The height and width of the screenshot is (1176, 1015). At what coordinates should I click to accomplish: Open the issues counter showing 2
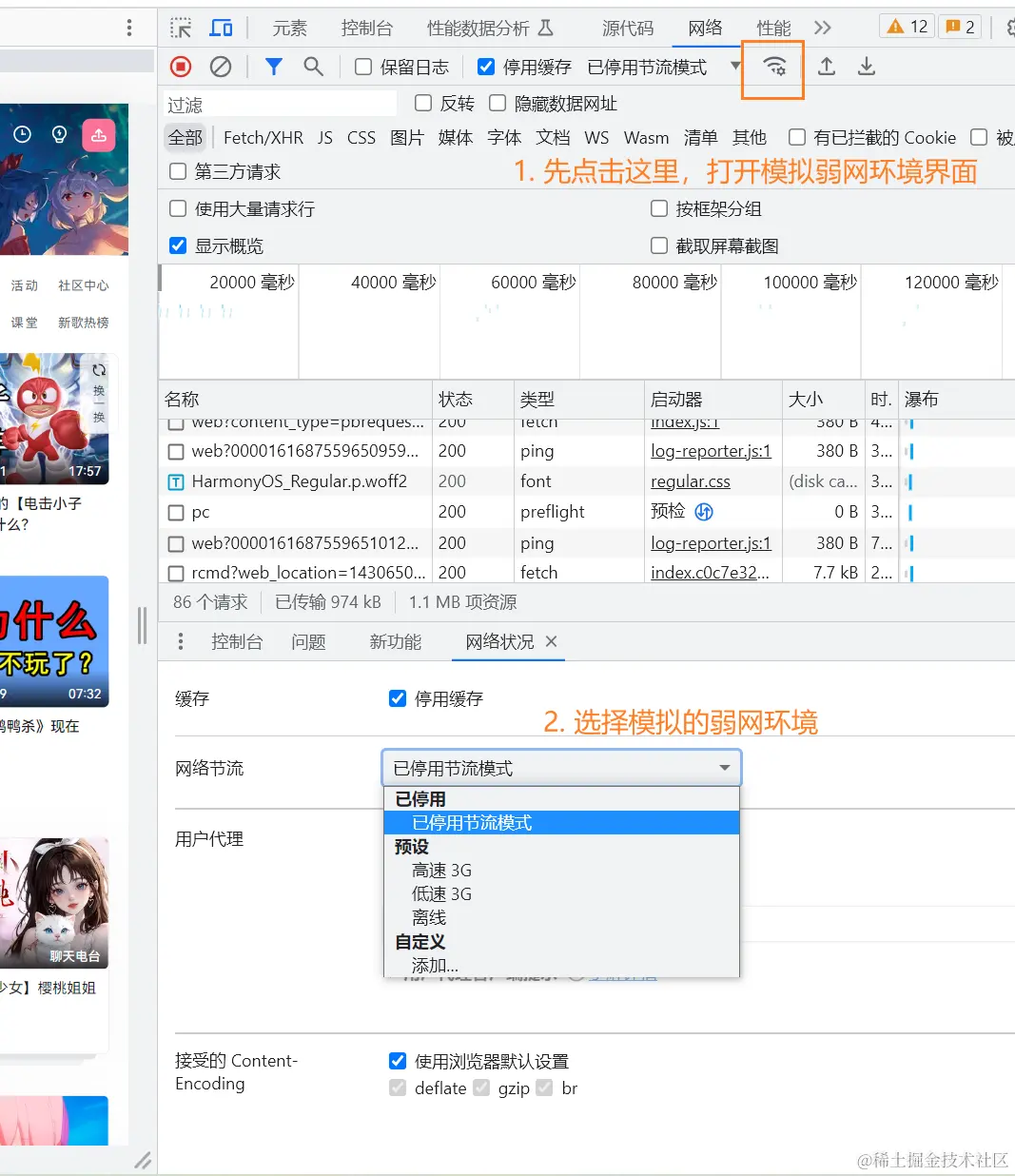(x=961, y=27)
